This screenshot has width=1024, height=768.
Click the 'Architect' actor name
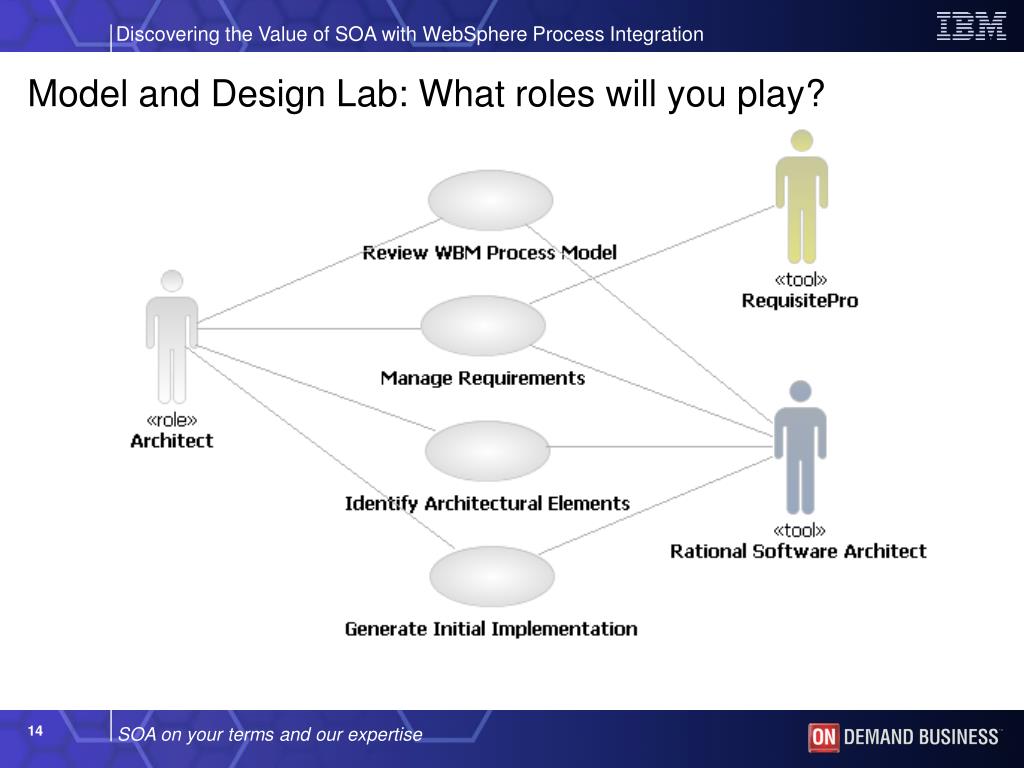click(172, 441)
